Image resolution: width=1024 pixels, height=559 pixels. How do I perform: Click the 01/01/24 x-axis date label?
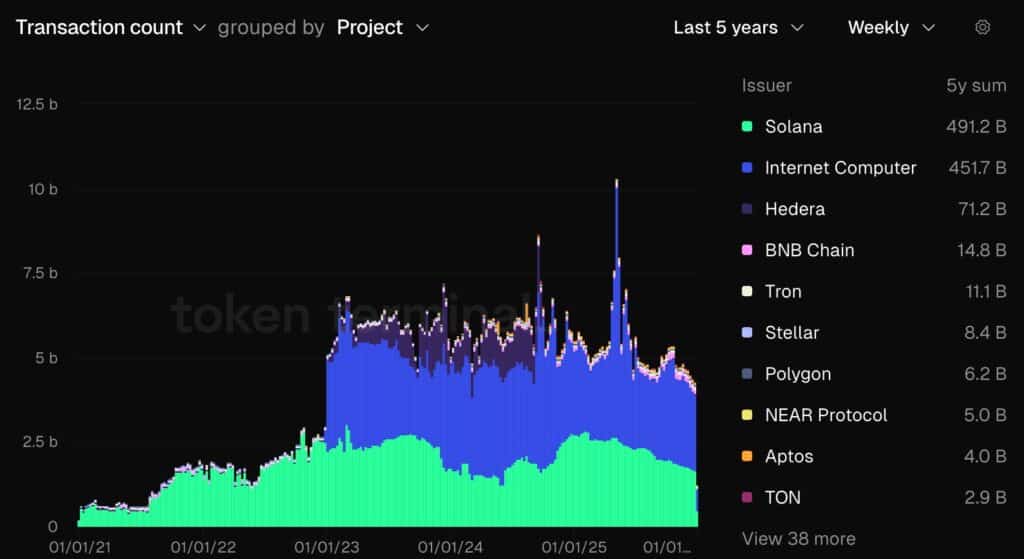[450, 547]
